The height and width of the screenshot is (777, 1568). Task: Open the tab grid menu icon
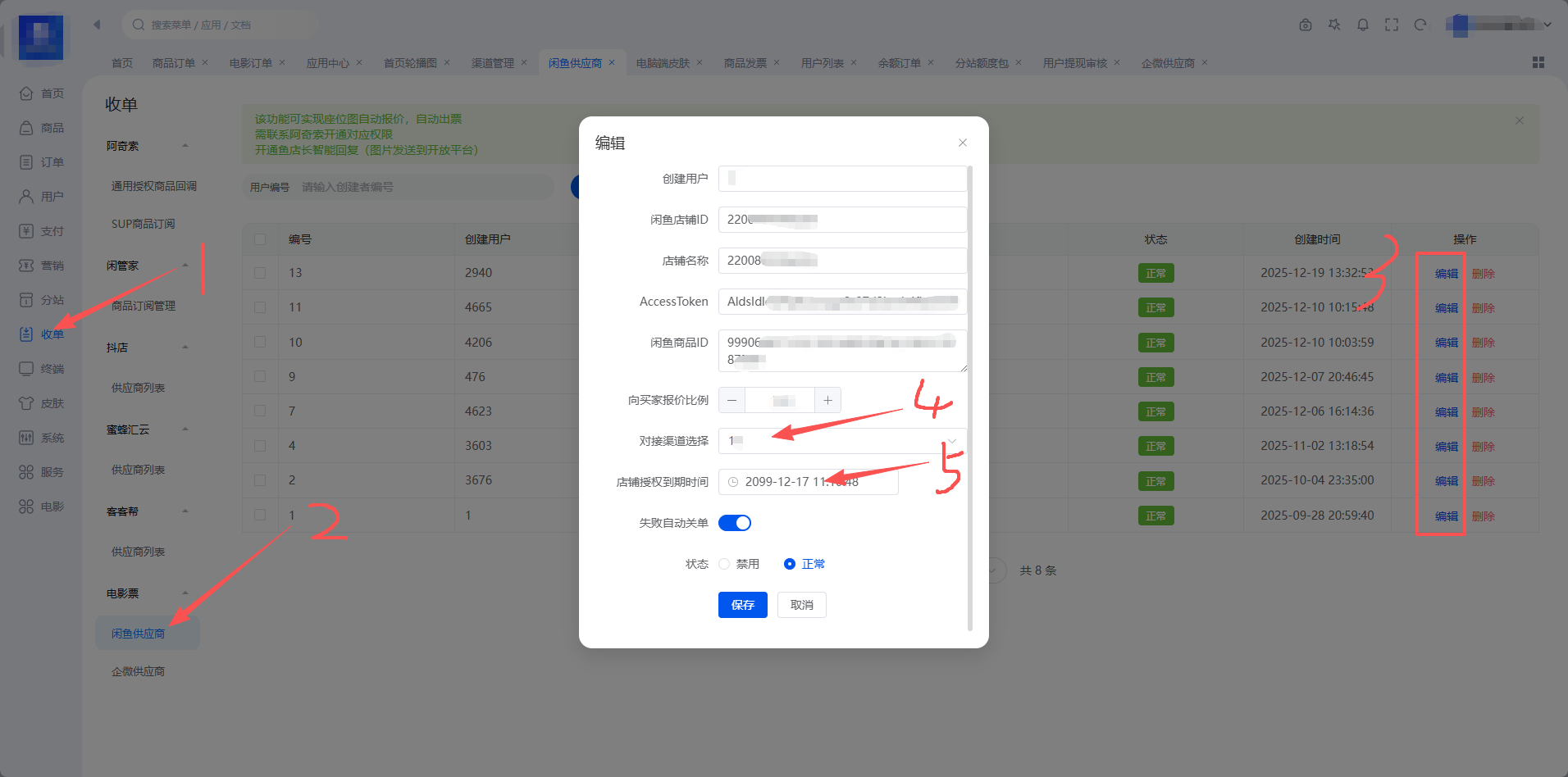coord(1538,62)
